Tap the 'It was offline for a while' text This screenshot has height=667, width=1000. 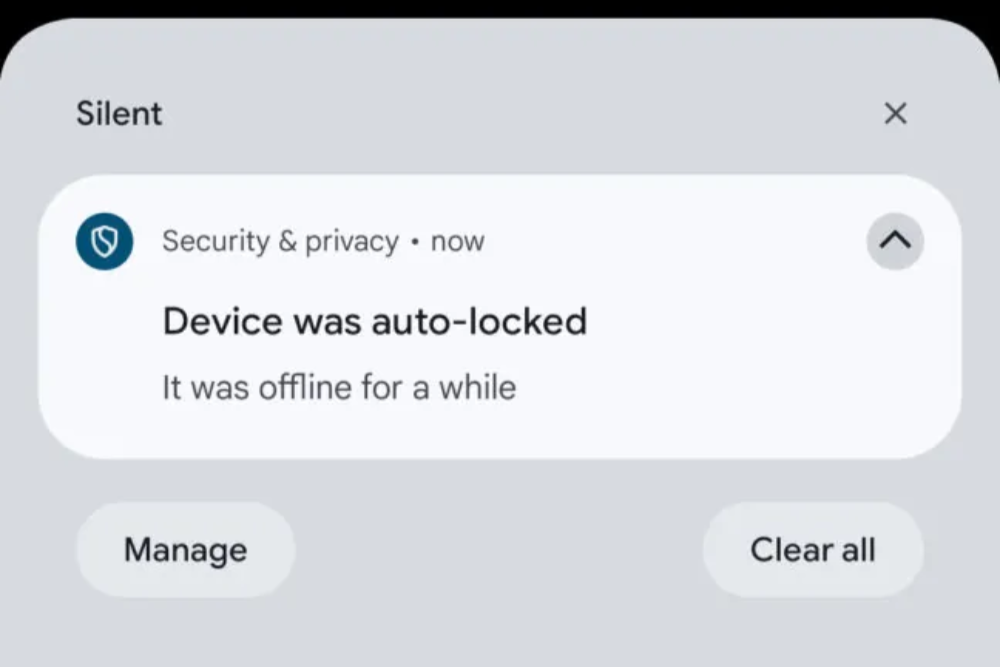coord(339,387)
